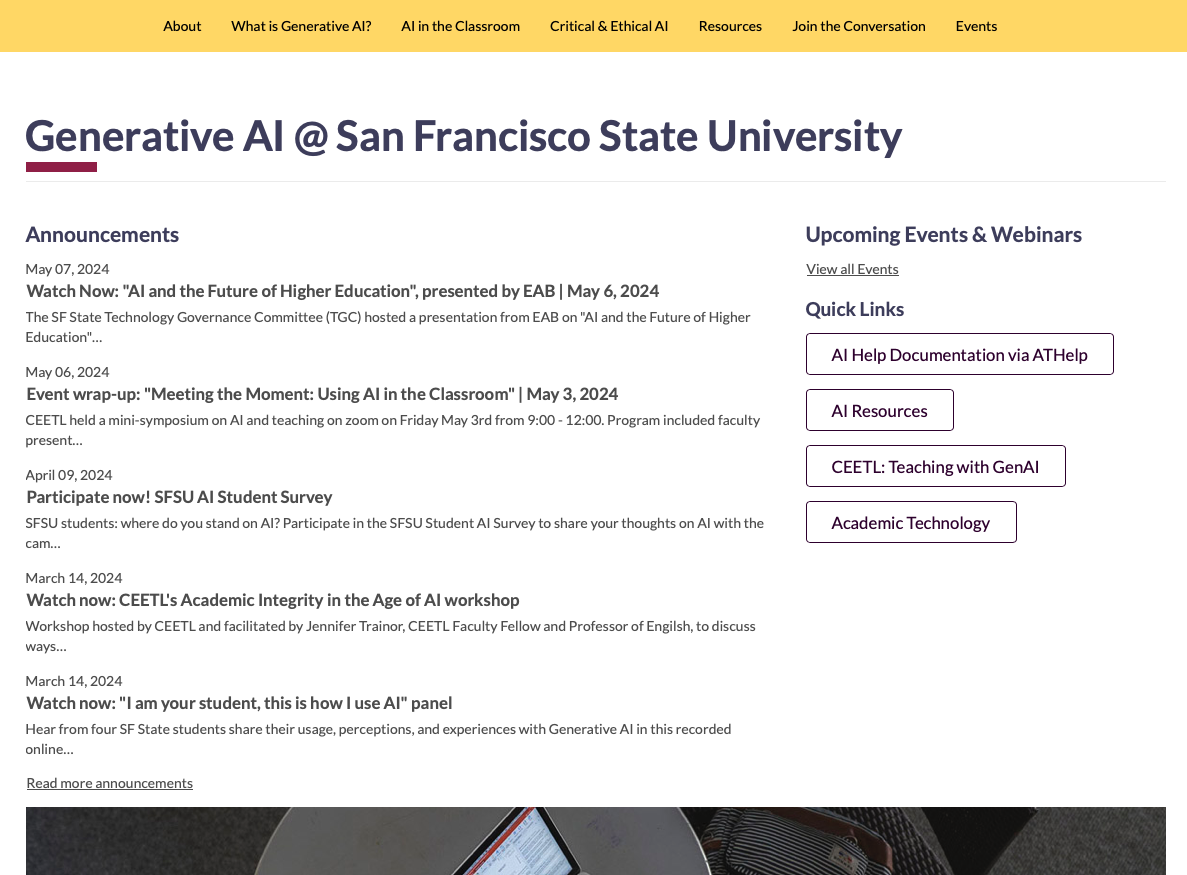The width and height of the screenshot is (1187, 875).
Task: Open CEETL: Teaching with GenAI button
Action: [935, 466]
